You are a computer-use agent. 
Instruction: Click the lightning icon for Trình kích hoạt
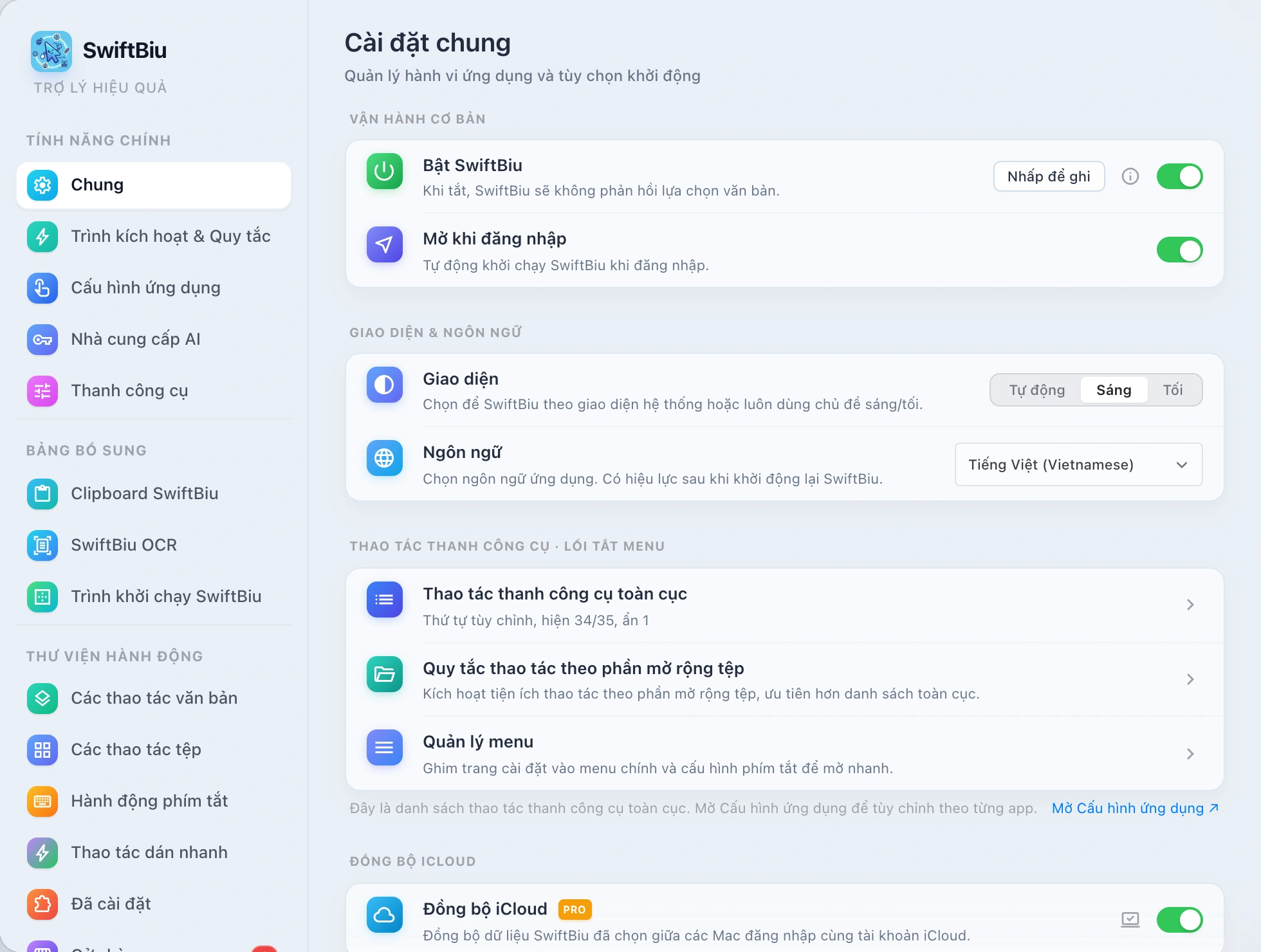pos(42,237)
